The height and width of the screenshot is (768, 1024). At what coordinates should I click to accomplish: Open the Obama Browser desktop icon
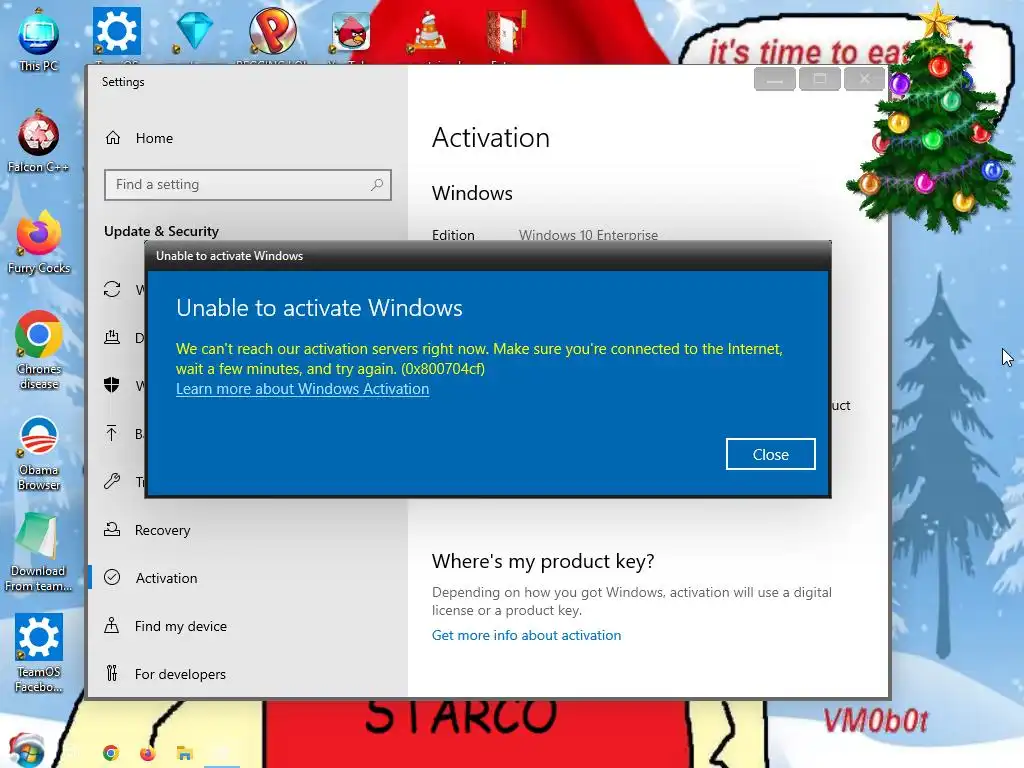click(39, 453)
